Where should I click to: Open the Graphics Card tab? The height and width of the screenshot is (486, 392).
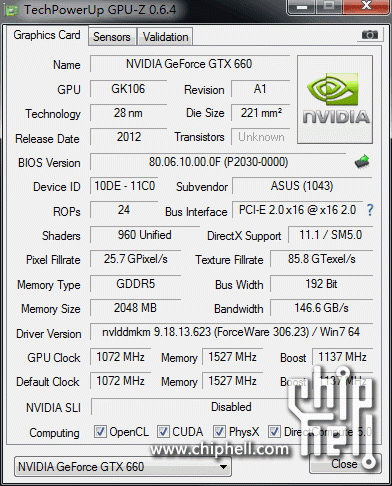coord(47,35)
